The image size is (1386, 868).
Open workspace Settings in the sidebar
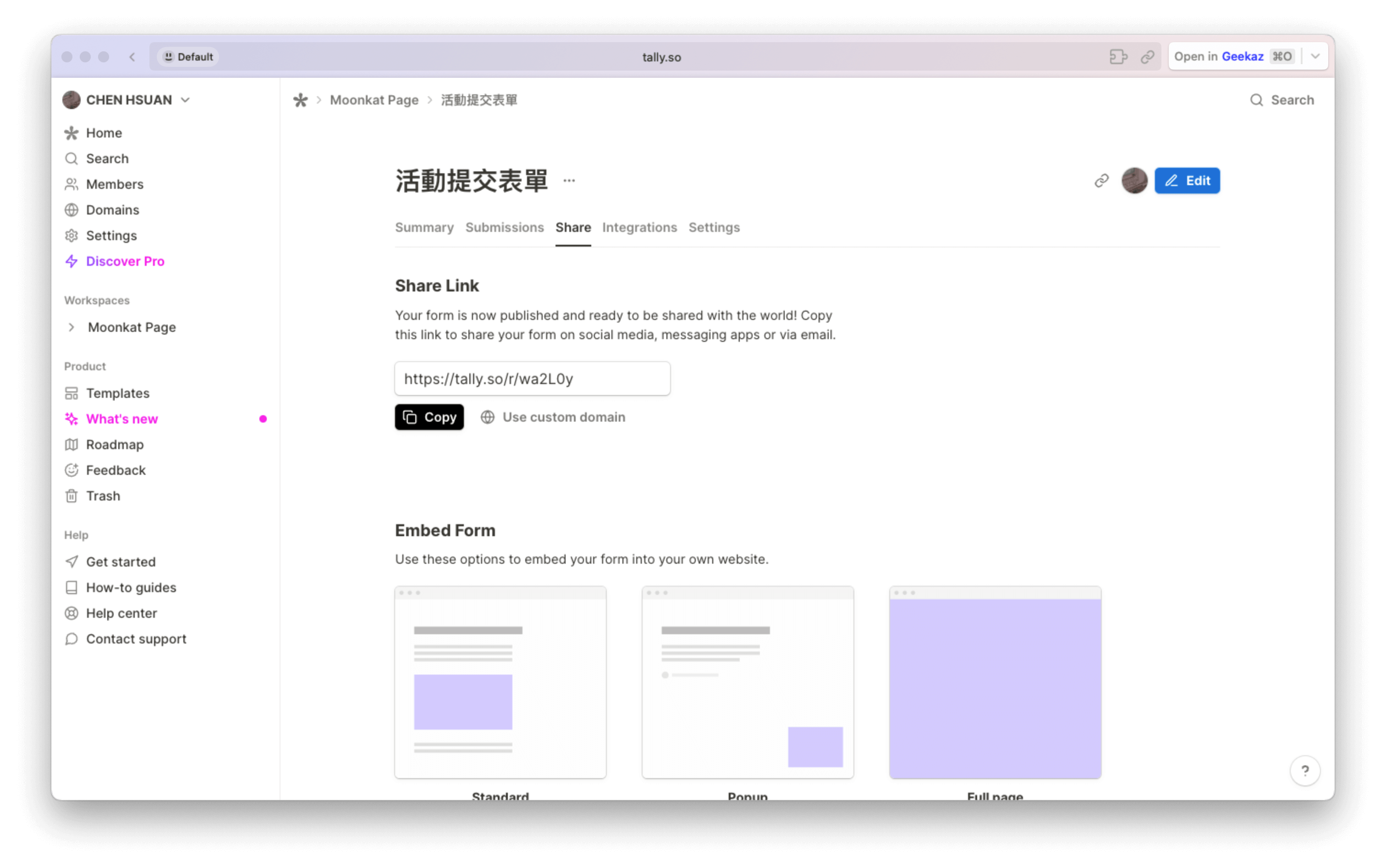111,236
